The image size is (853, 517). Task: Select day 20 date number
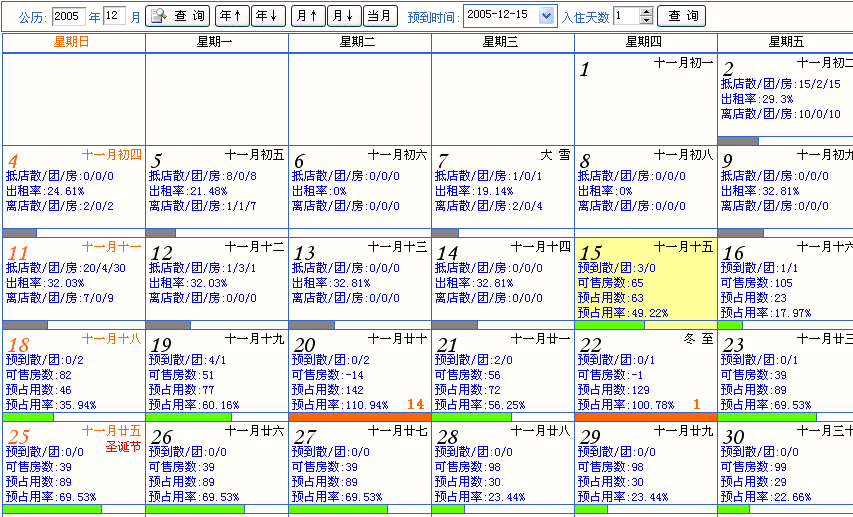coord(304,345)
